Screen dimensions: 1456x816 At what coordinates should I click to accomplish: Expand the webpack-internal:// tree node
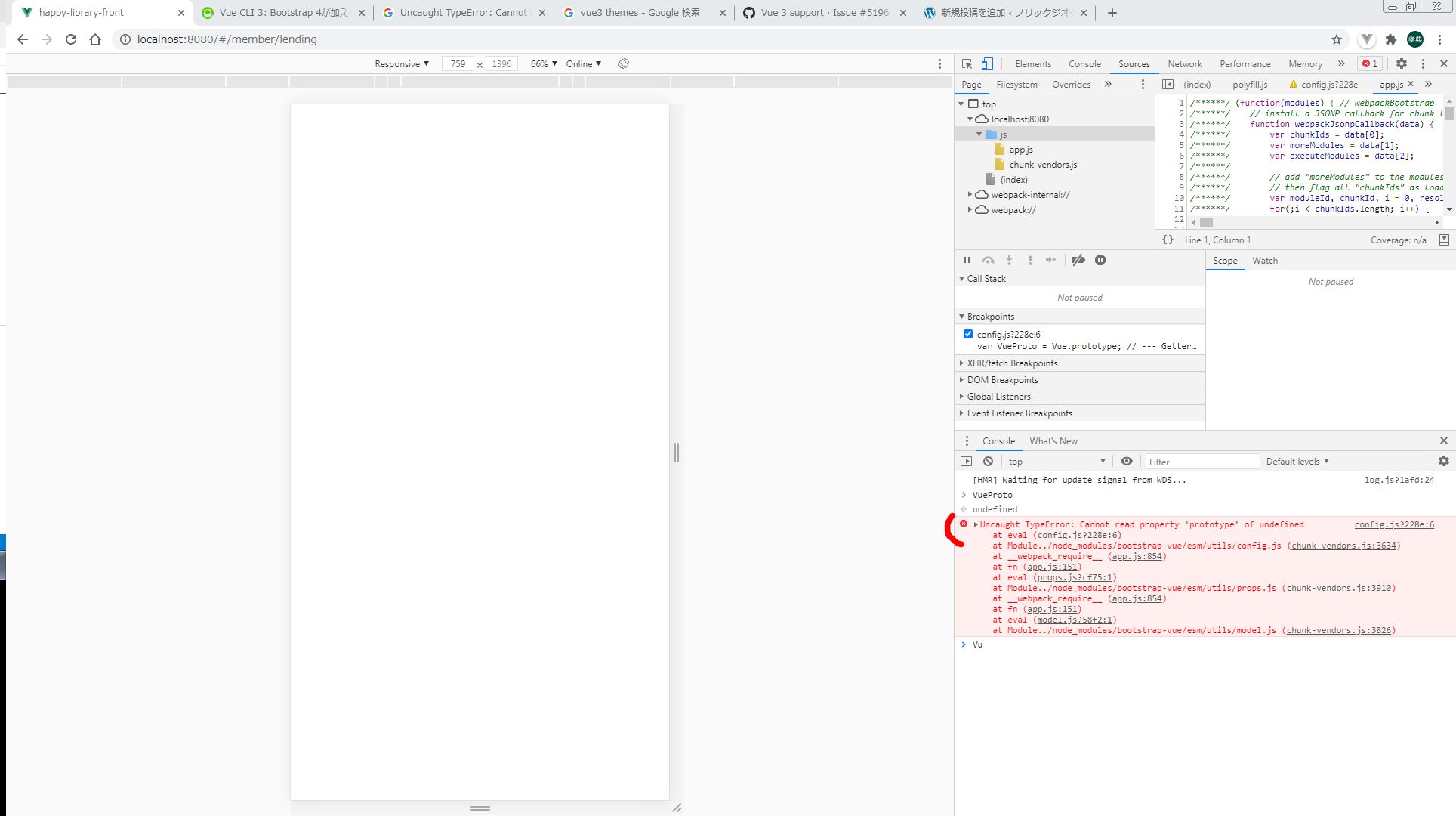tap(970, 195)
